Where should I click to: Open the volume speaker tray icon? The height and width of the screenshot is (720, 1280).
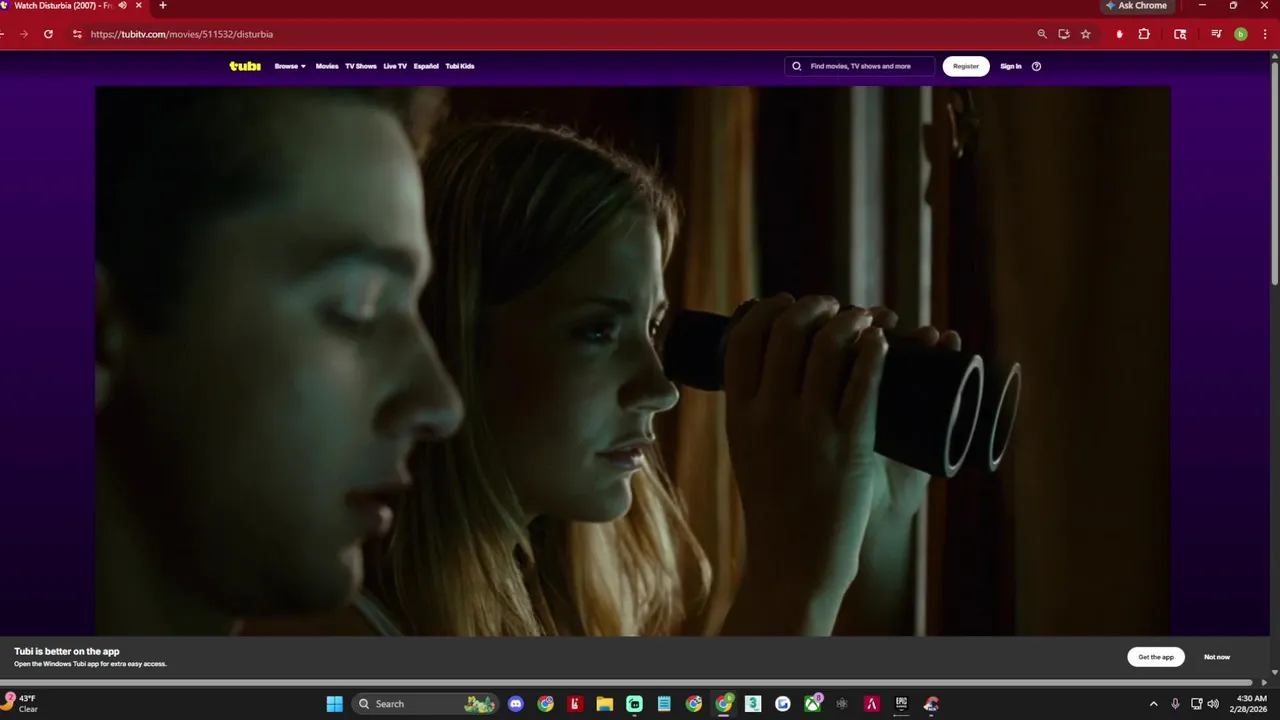point(1213,704)
